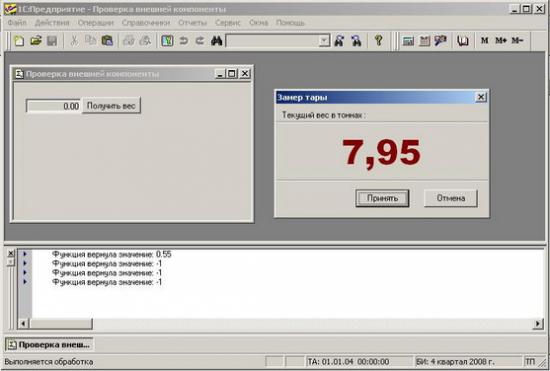Click Принять in the Замер тары dialog
Viewport: 550px width, 371px height.
pyautogui.click(x=382, y=198)
